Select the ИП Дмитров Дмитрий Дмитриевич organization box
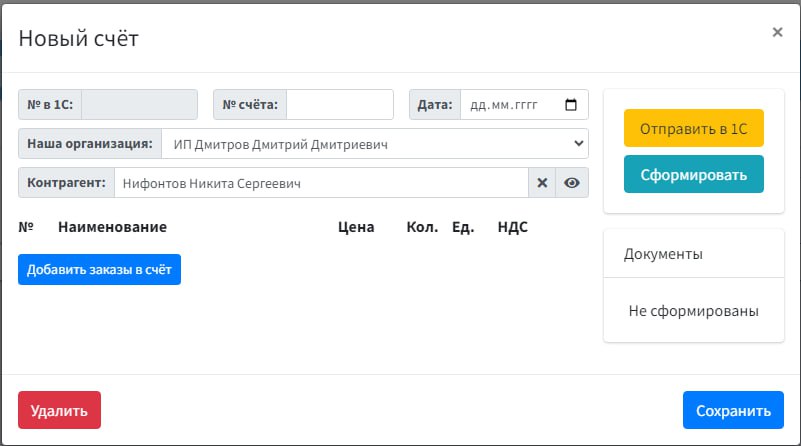 click(x=375, y=144)
